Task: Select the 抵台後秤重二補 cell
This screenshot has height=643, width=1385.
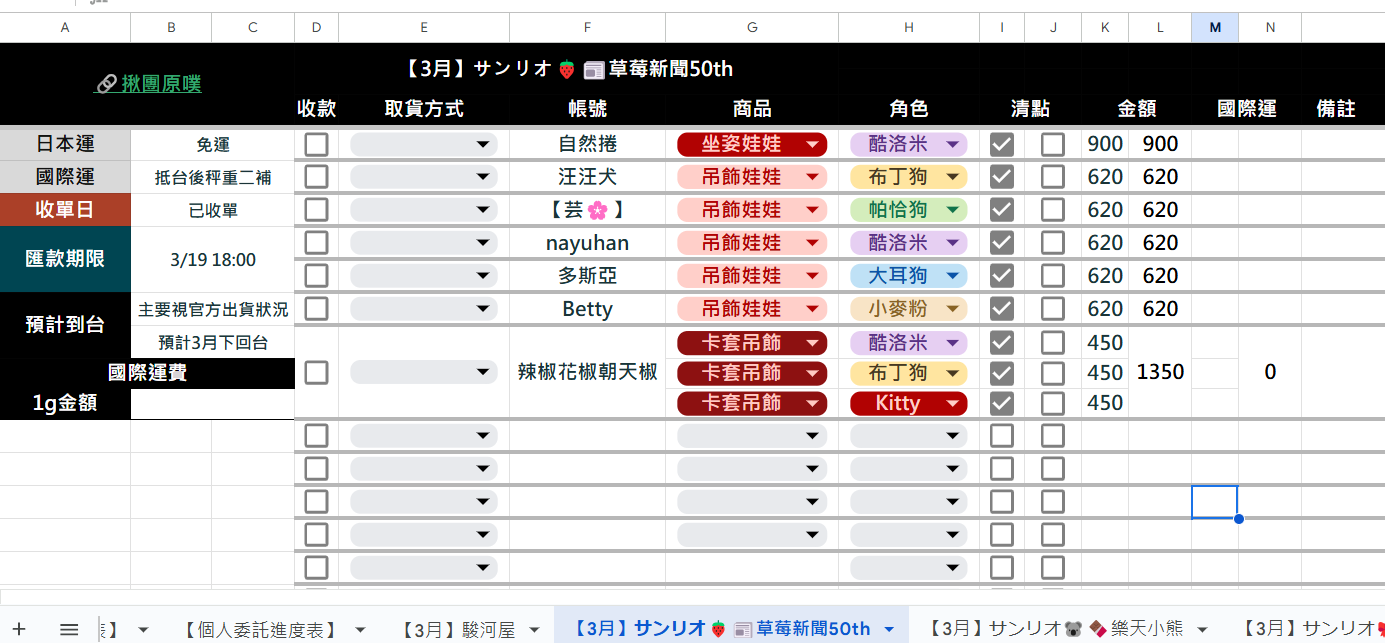Action: (213, 178)
